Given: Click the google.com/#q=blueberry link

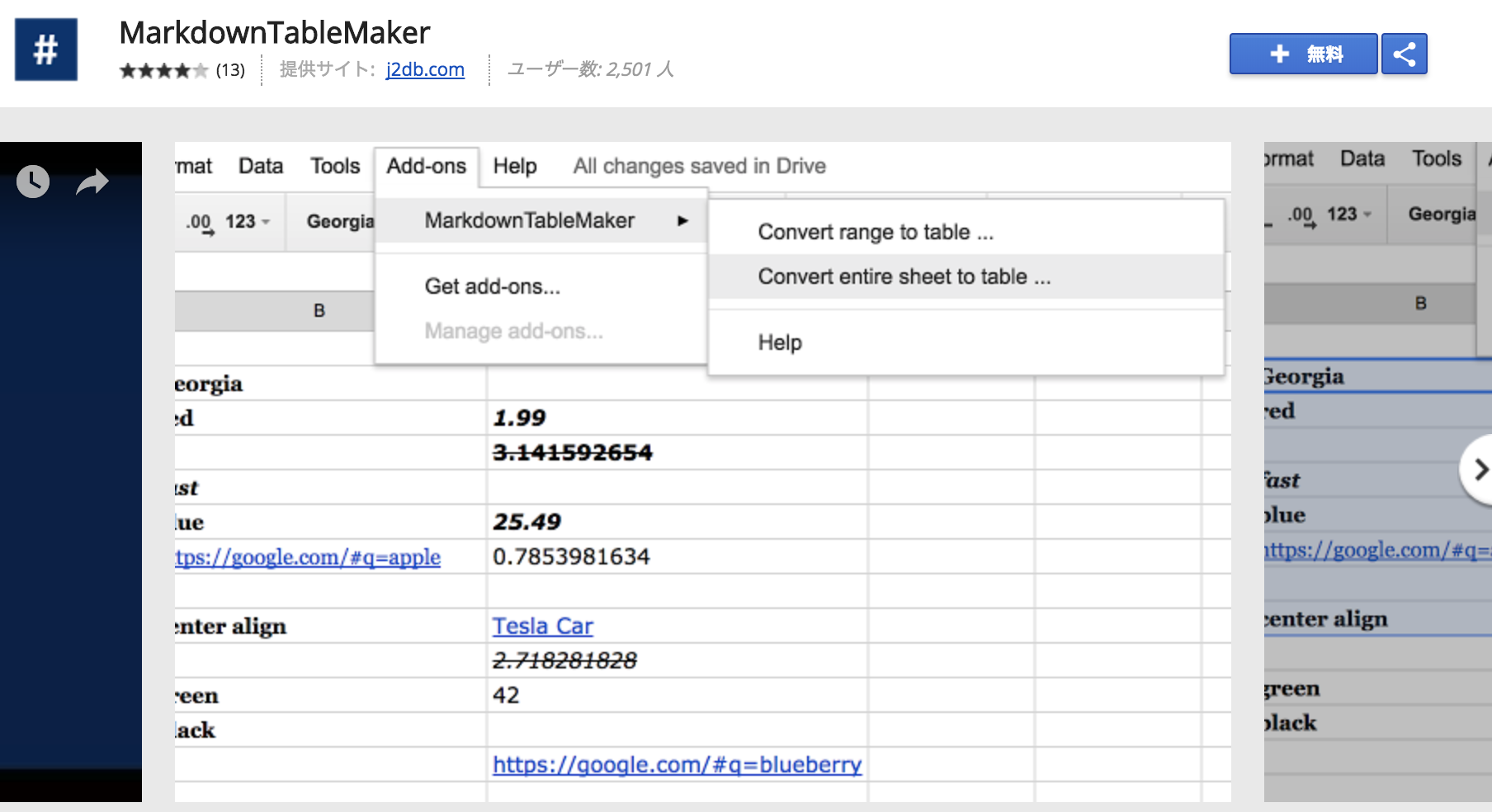Looking at the screenshot, I should [676, 765].
